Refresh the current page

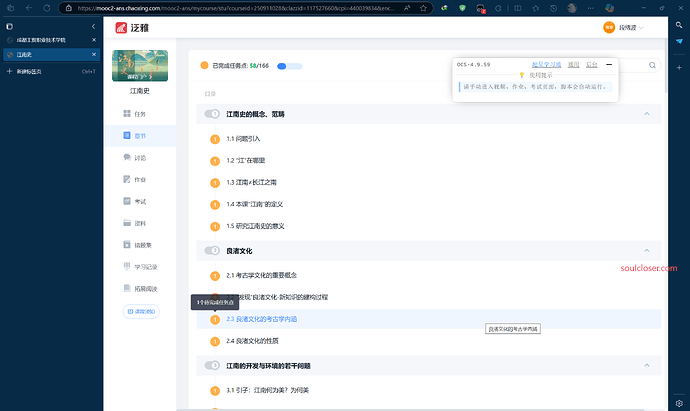tap(47, 8)
